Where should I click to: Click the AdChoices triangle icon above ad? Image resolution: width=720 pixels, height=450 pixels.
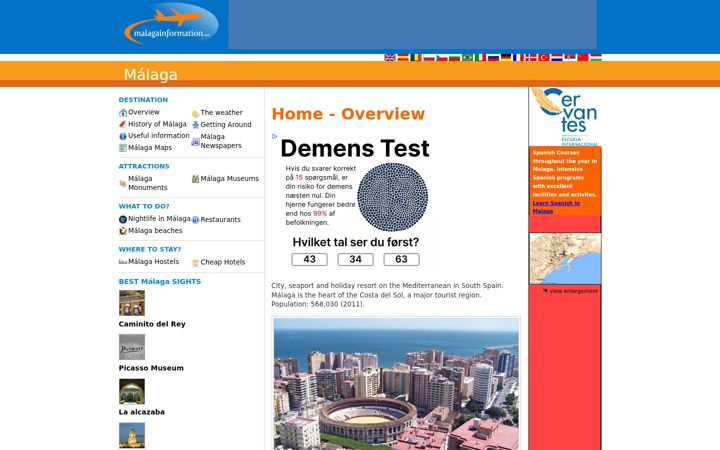click(275, 136)
